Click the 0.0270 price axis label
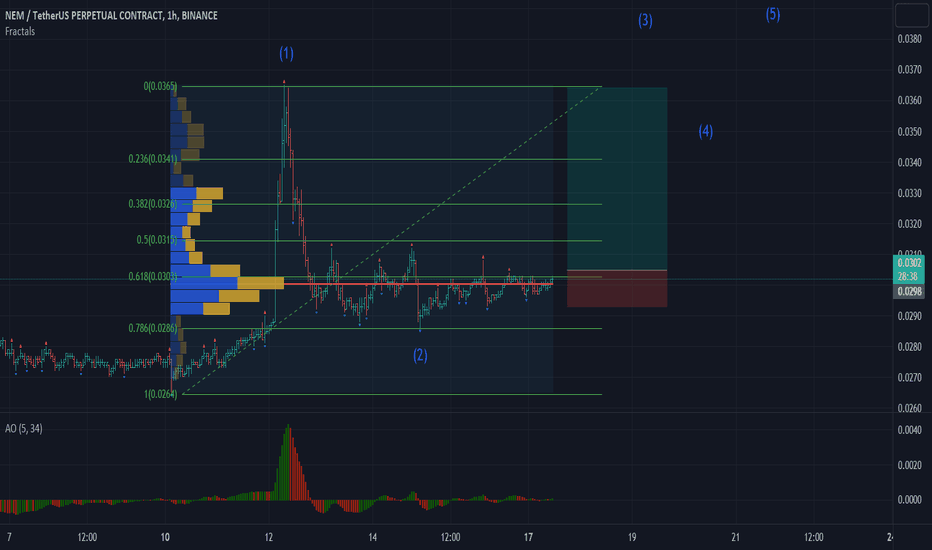Image resolution: width=932 pixels, height=550 pixels. (909, 378)
